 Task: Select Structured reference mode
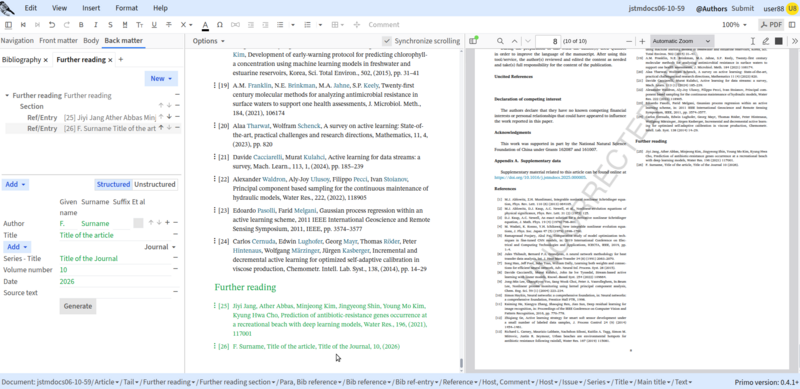point(113,184)
